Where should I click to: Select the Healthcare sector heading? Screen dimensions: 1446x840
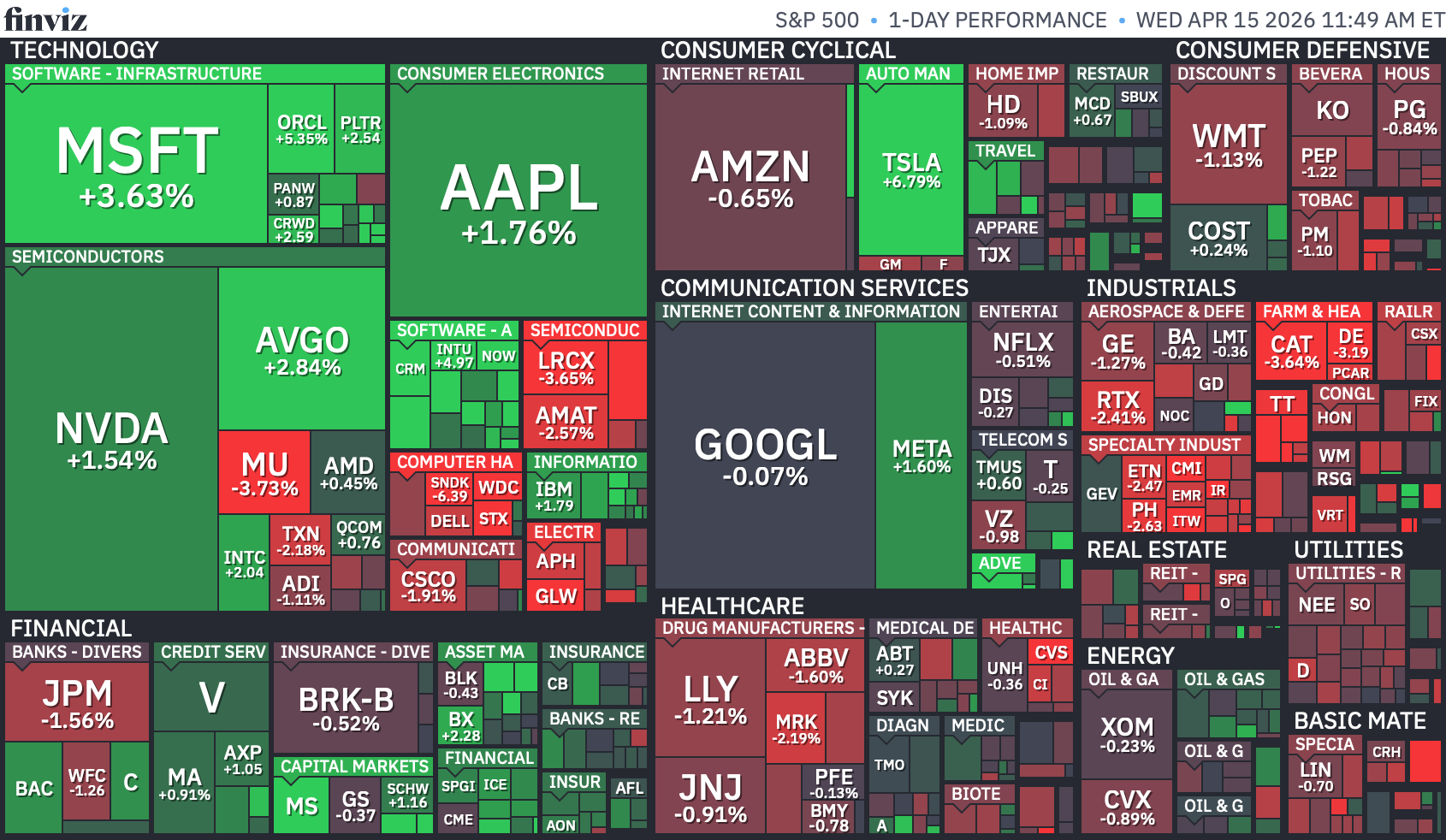pos(732,606)
